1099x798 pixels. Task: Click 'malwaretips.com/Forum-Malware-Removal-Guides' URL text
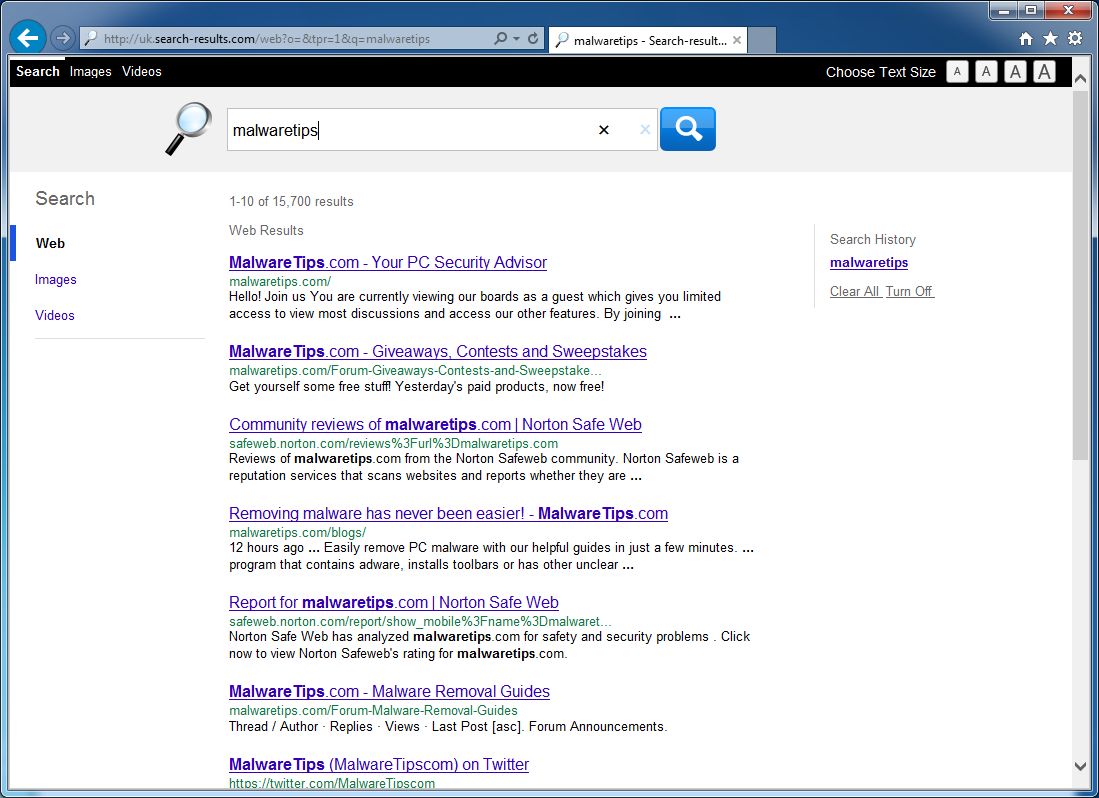coord(373,710)
